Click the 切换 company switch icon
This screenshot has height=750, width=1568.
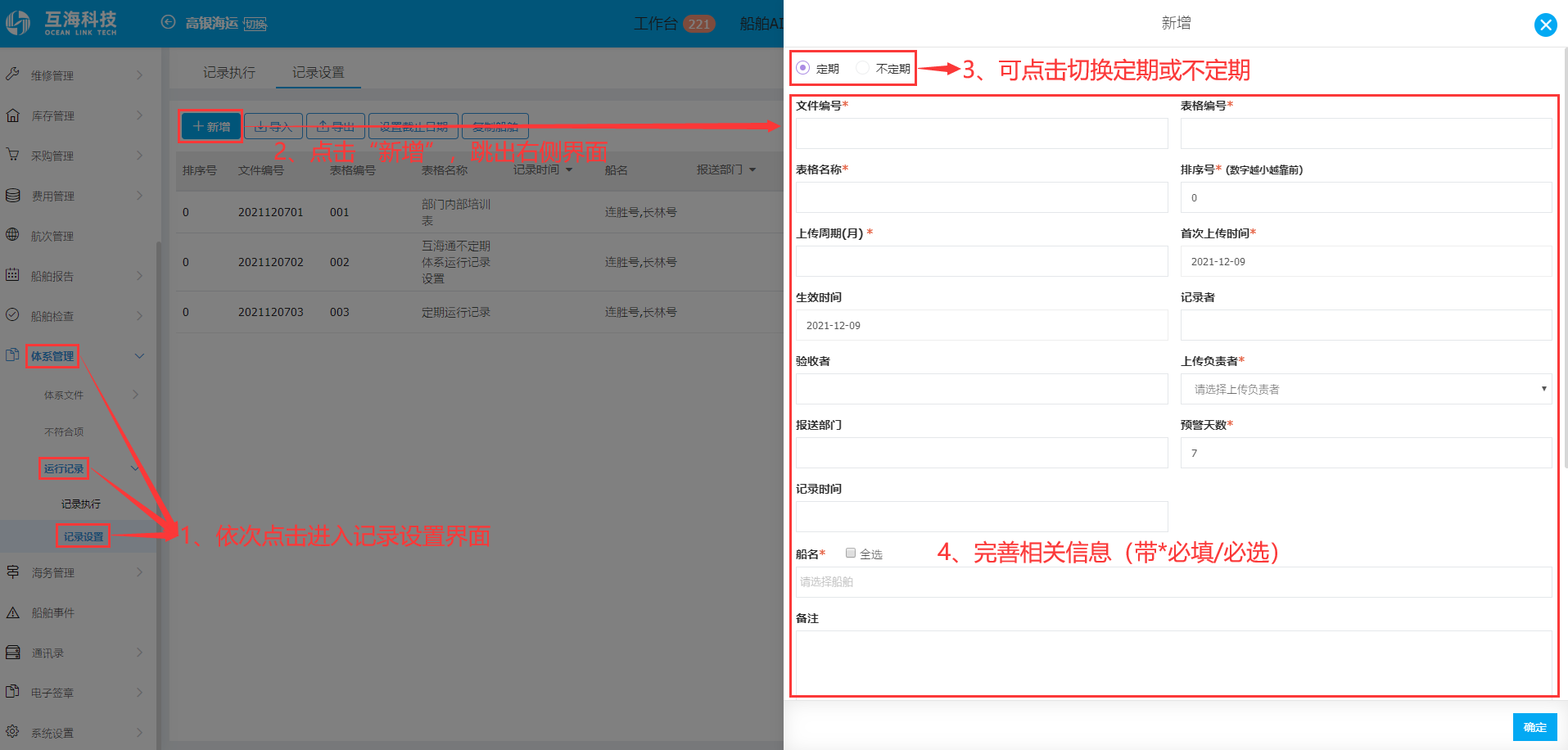tap(255, 24)
